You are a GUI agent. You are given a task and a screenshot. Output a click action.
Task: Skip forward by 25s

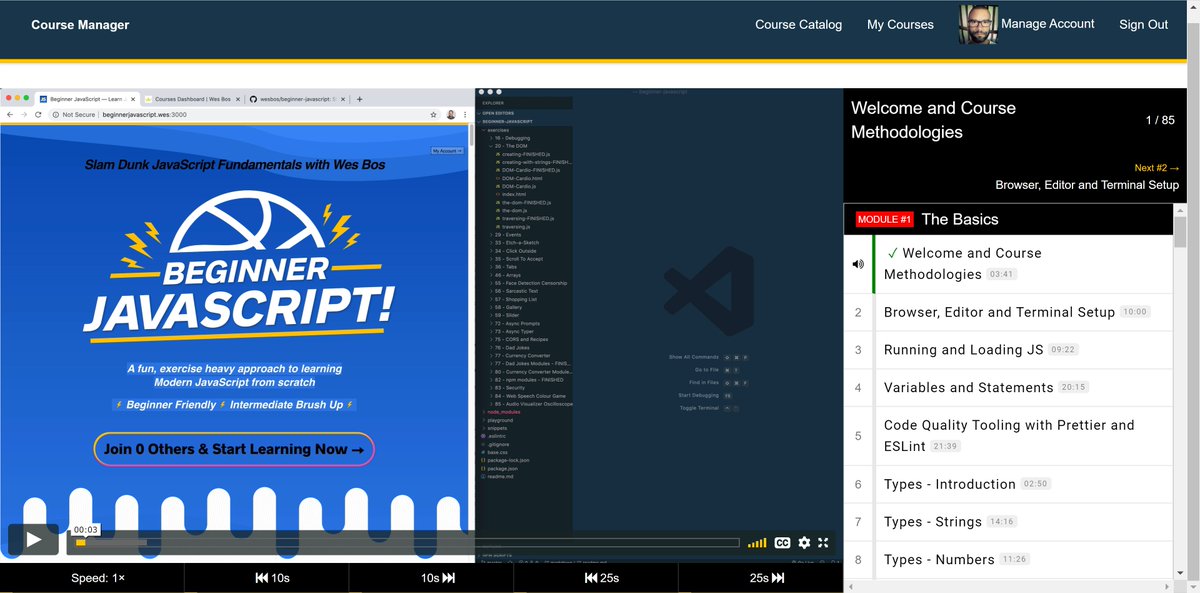click(765, 578)
